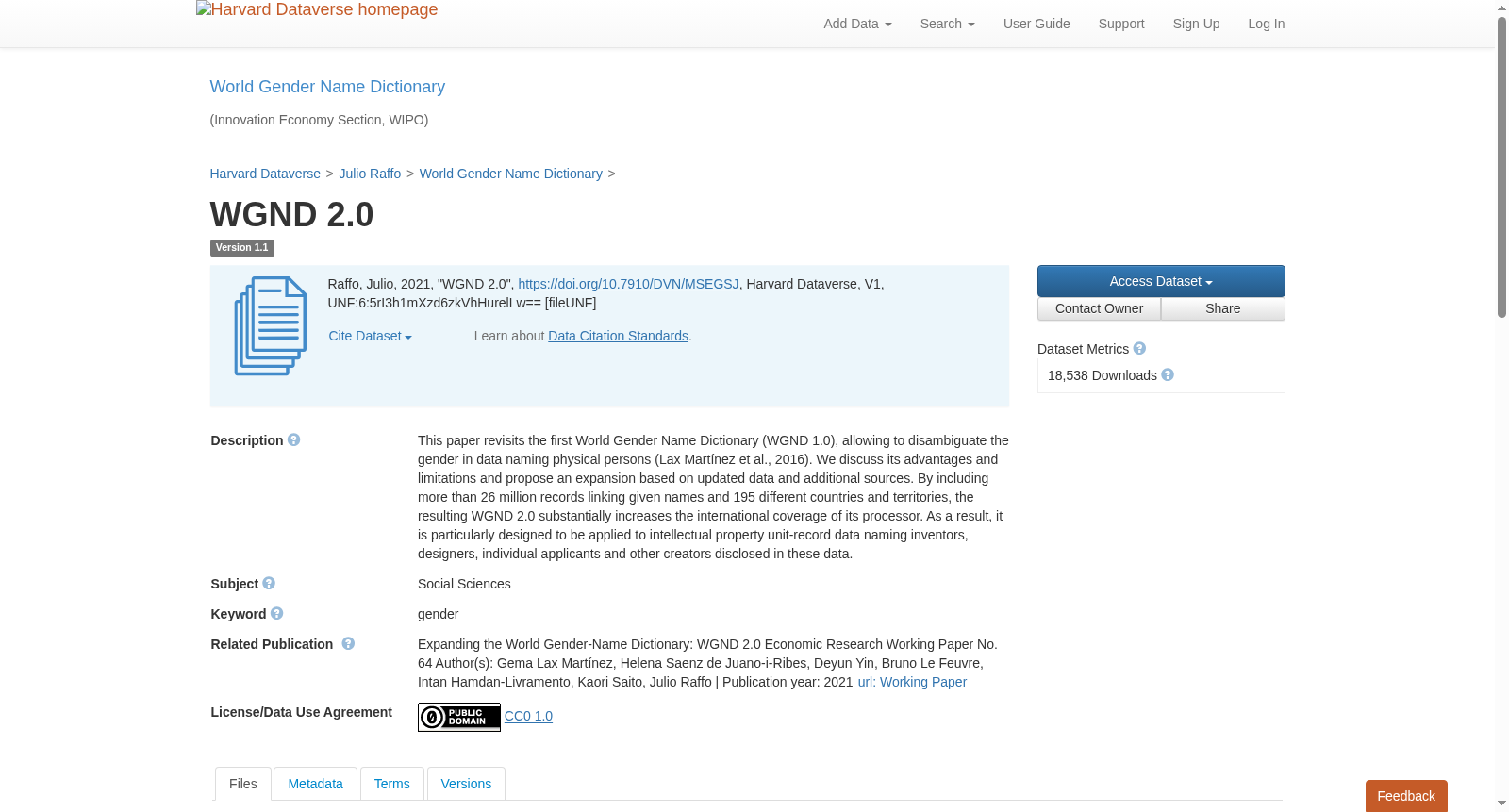Click the Dataset Metrics label

(x=1083, y=349)
